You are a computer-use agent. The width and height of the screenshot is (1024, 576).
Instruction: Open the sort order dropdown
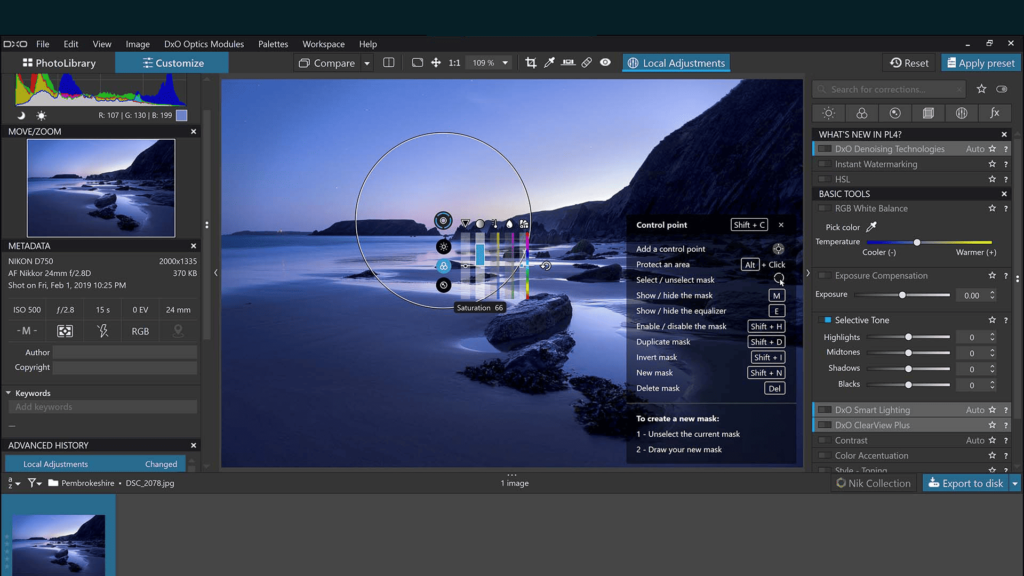[x=13, y=483]
